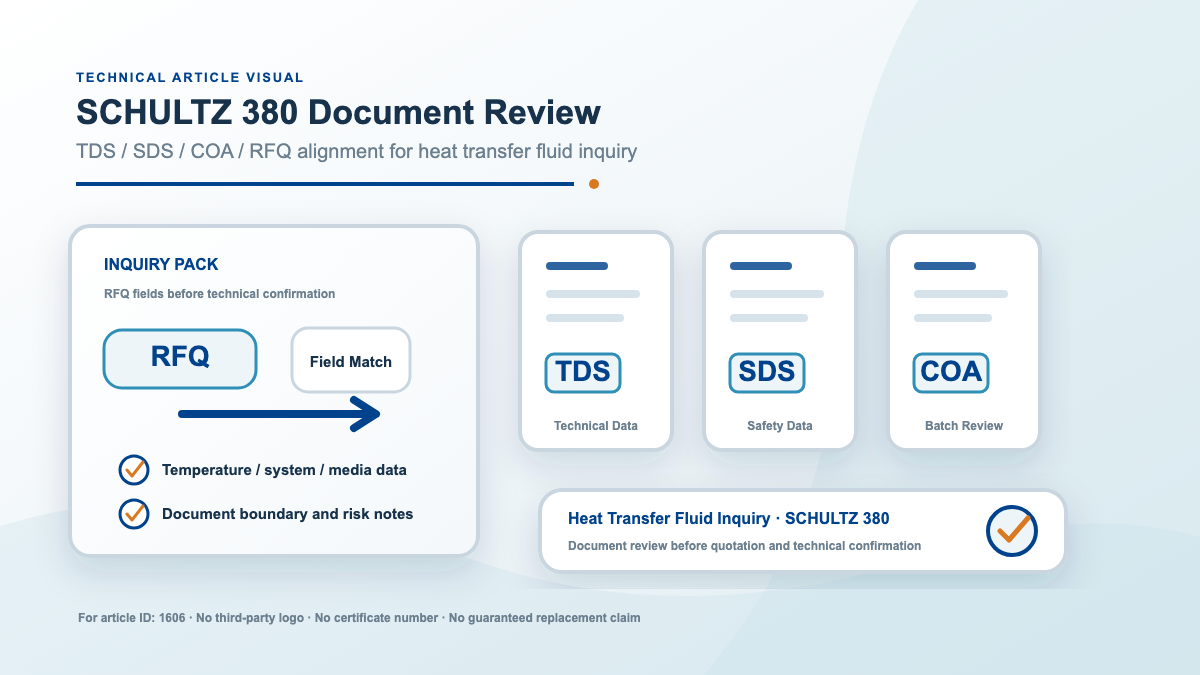Click the SDS badge icon

pyautogui.click(x=767, y=372)
